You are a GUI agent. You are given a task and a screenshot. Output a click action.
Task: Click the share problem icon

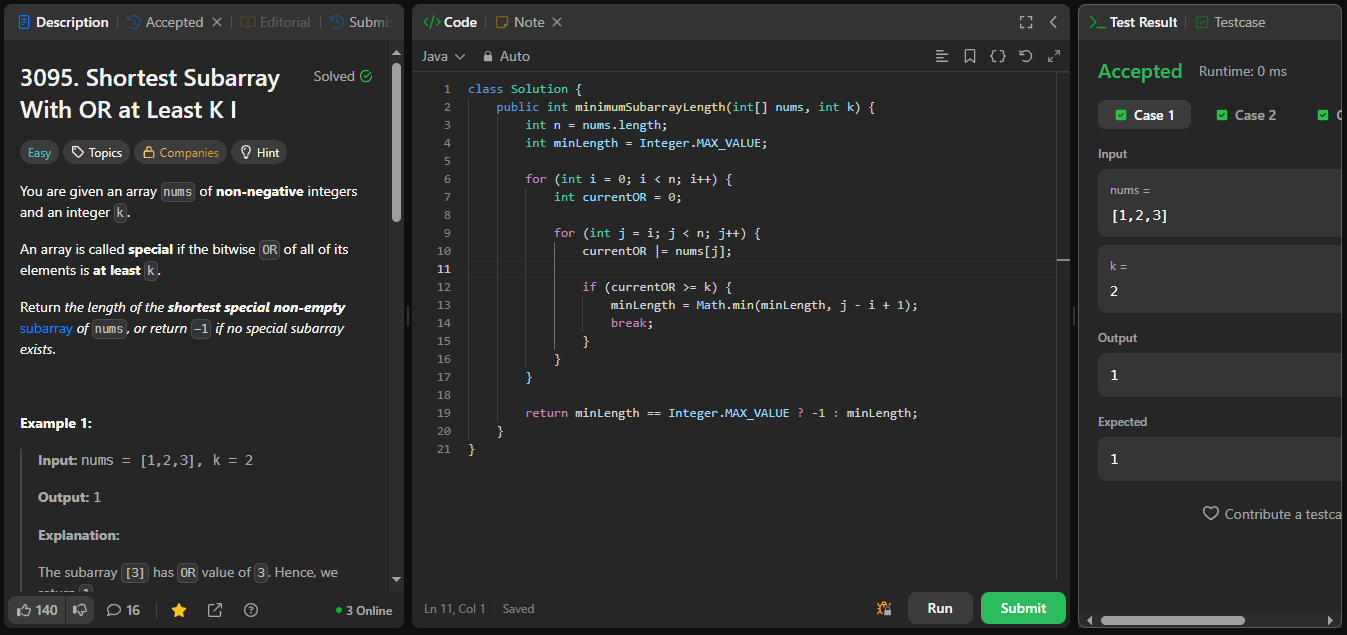pos(215,610)
